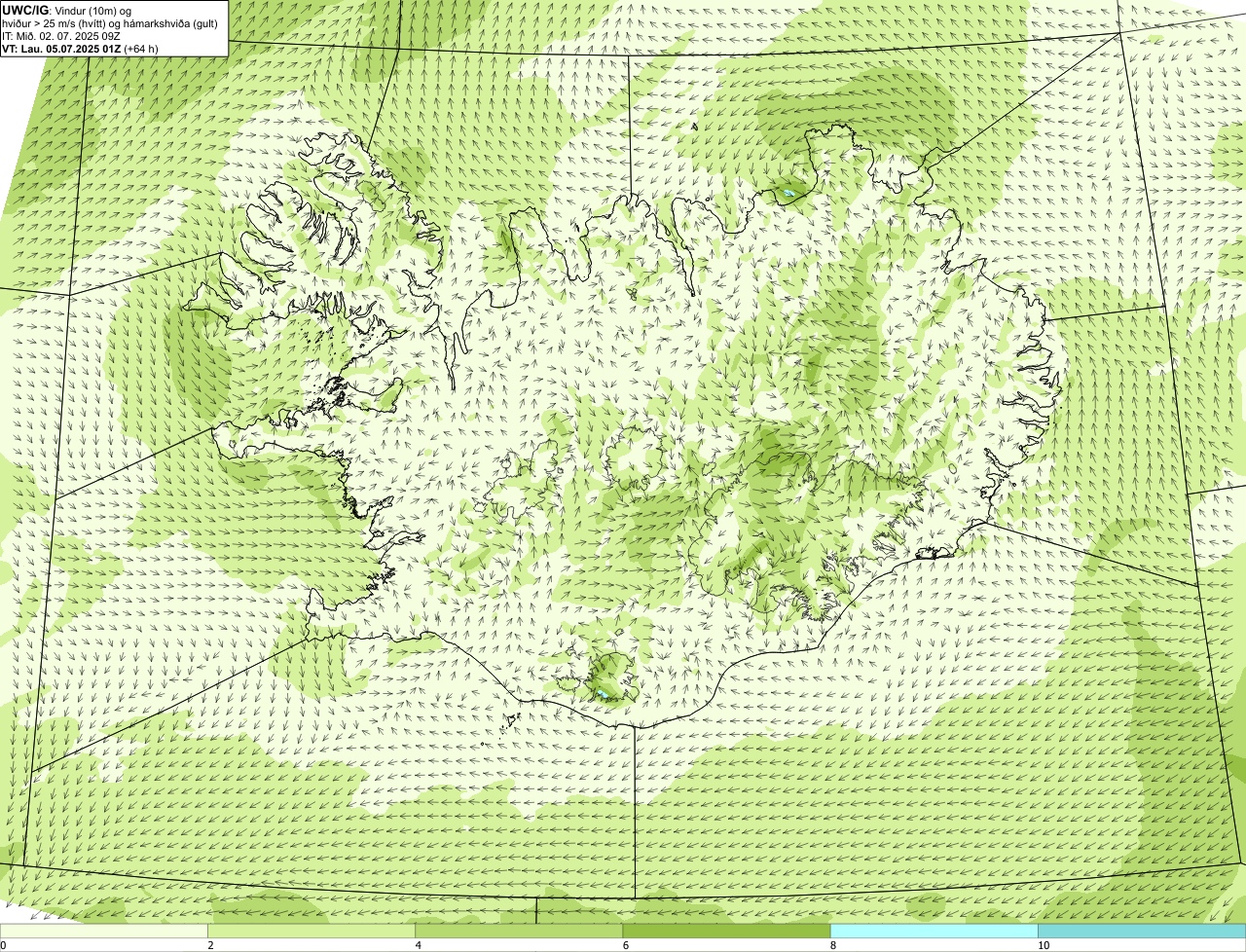Click the teal legend segment above 10 m/s

pos(1142,932)
